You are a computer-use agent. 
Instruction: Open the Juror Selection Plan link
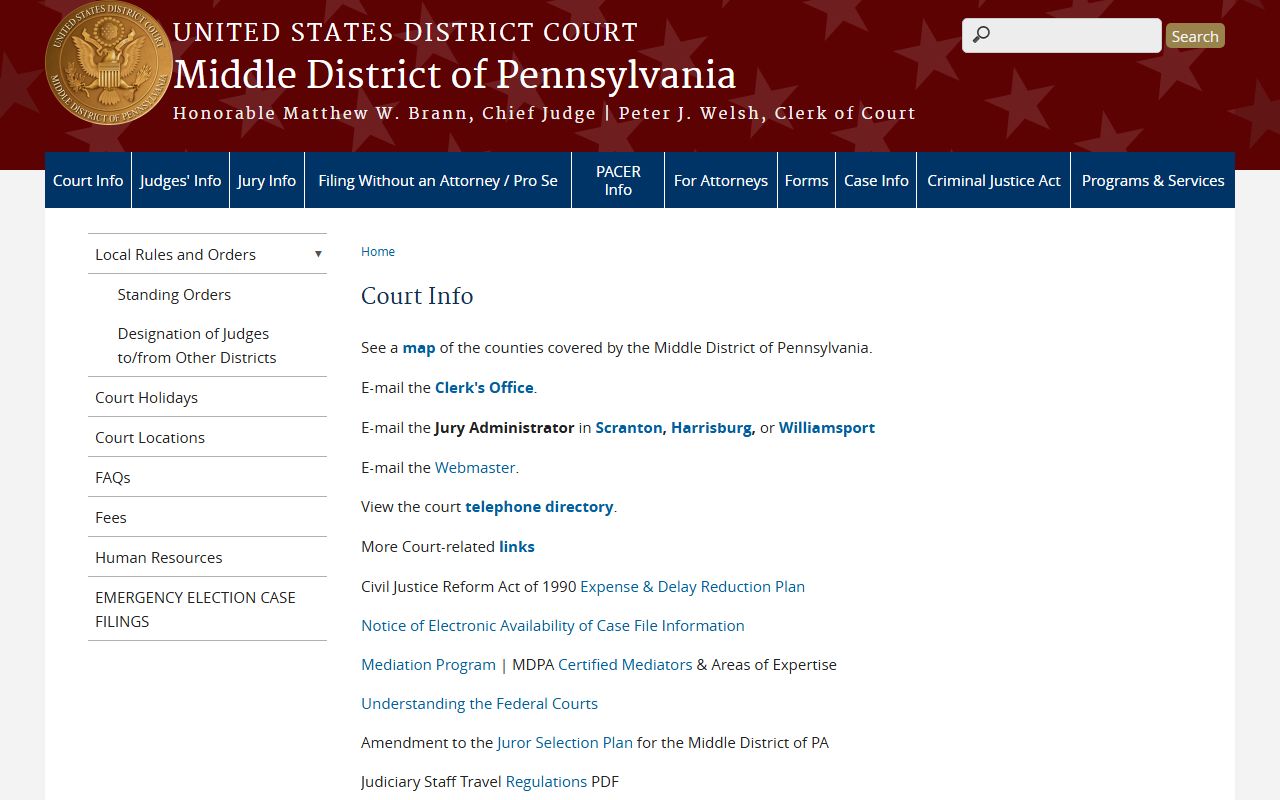565,742
